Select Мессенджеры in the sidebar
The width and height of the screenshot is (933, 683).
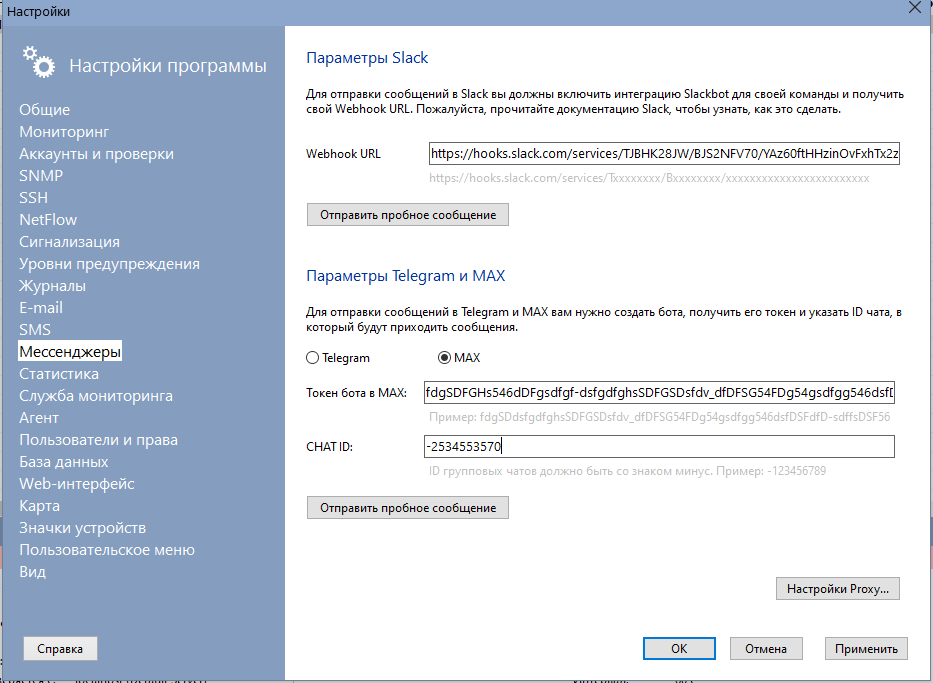(70, 352)
